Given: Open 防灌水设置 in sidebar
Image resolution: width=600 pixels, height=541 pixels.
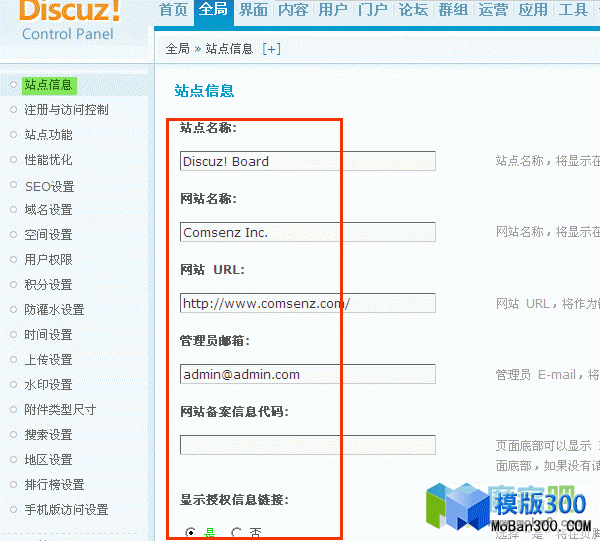Looking at the screenshot, I should pos(54,310).
